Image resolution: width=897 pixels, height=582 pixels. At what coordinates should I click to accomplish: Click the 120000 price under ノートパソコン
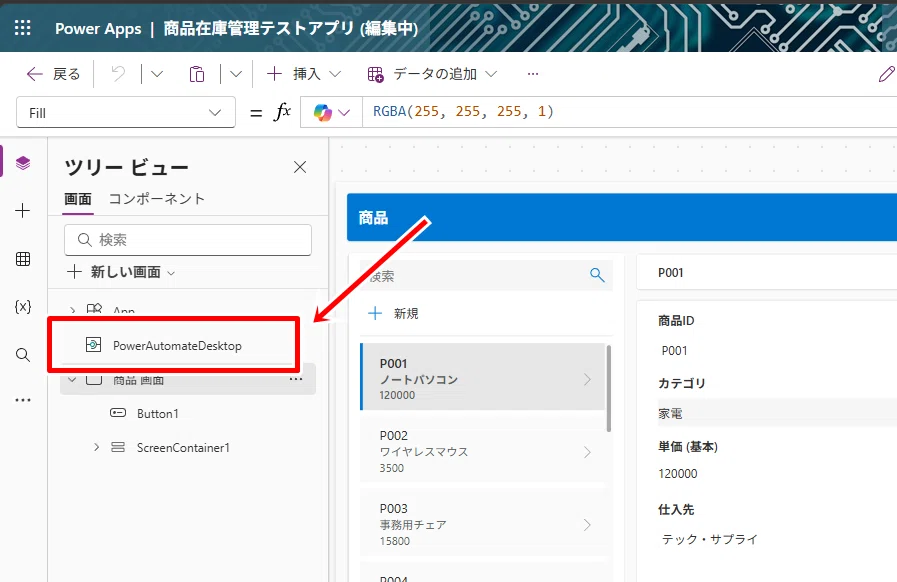tap(397, 395)
